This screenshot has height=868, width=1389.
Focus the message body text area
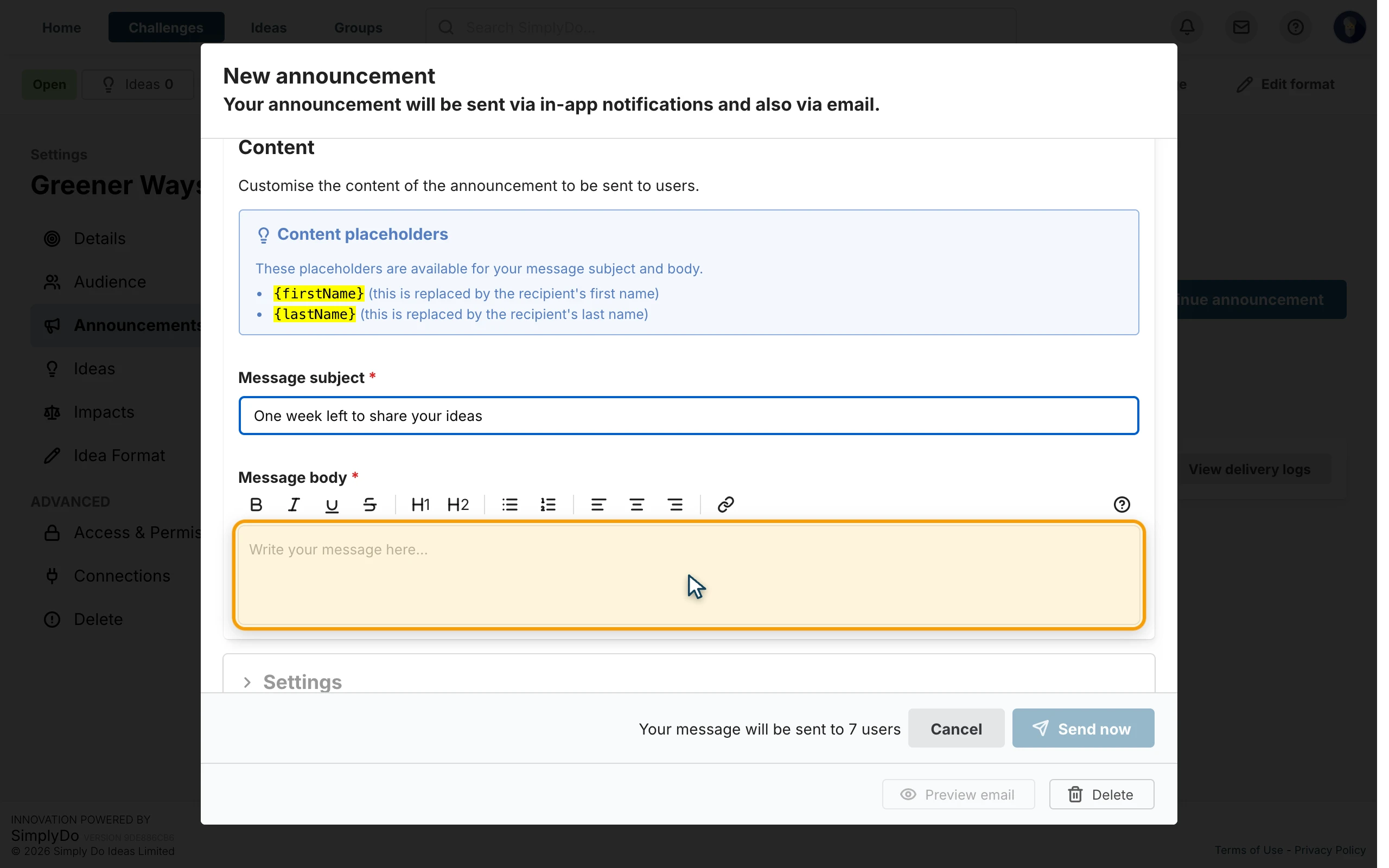[x=689, y=575]
